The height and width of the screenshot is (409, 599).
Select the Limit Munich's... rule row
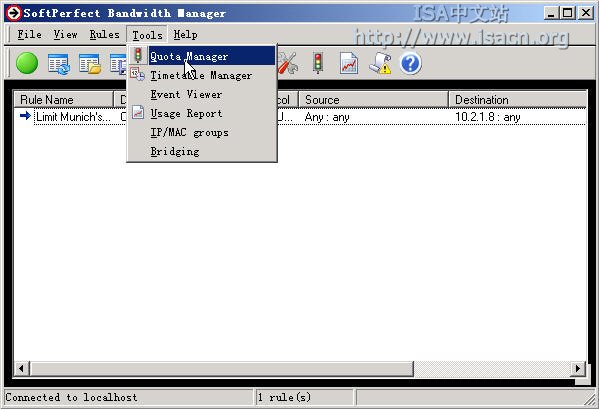(300, 116)
